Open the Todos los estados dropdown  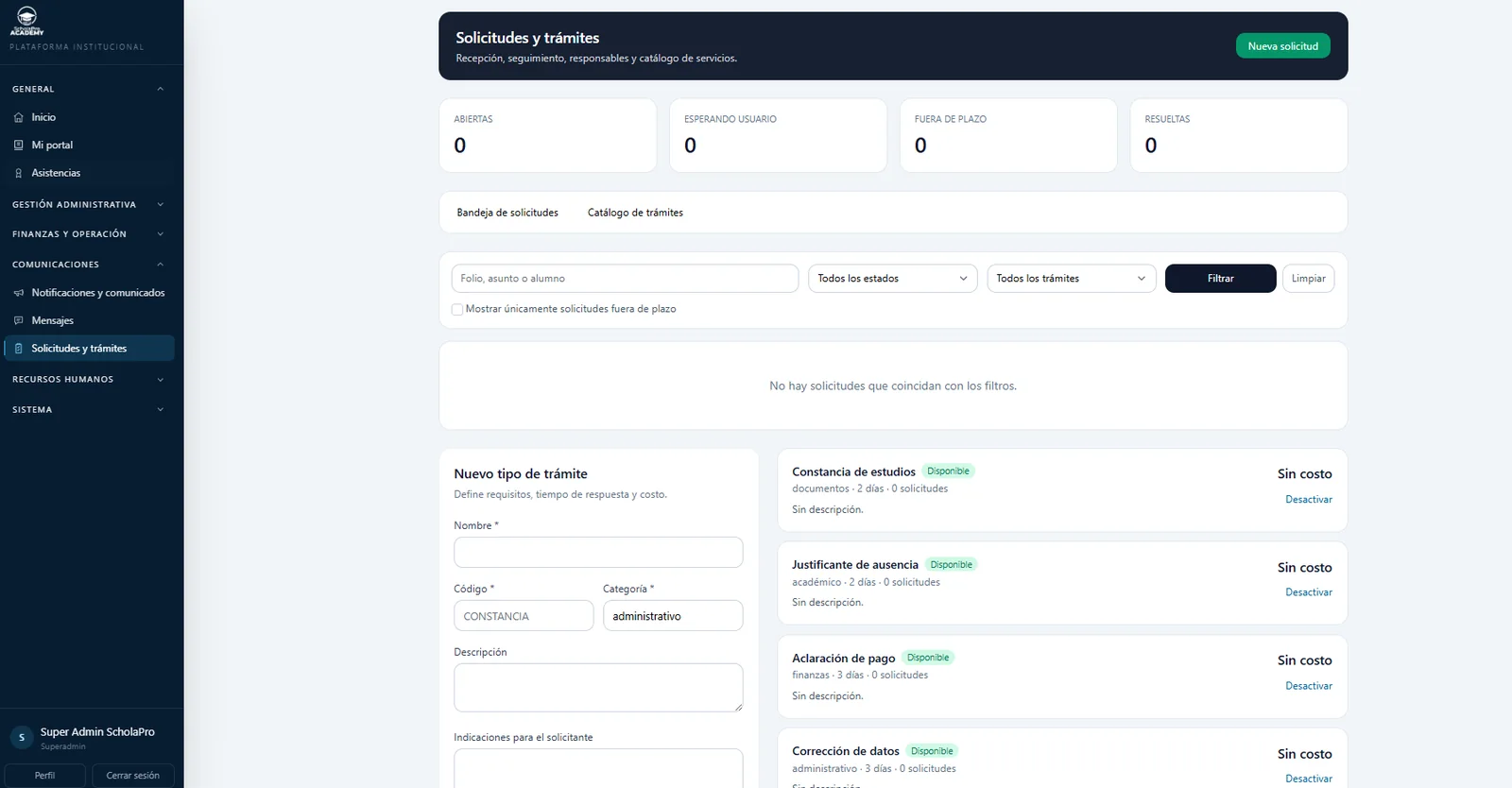[x=892, y=279]
